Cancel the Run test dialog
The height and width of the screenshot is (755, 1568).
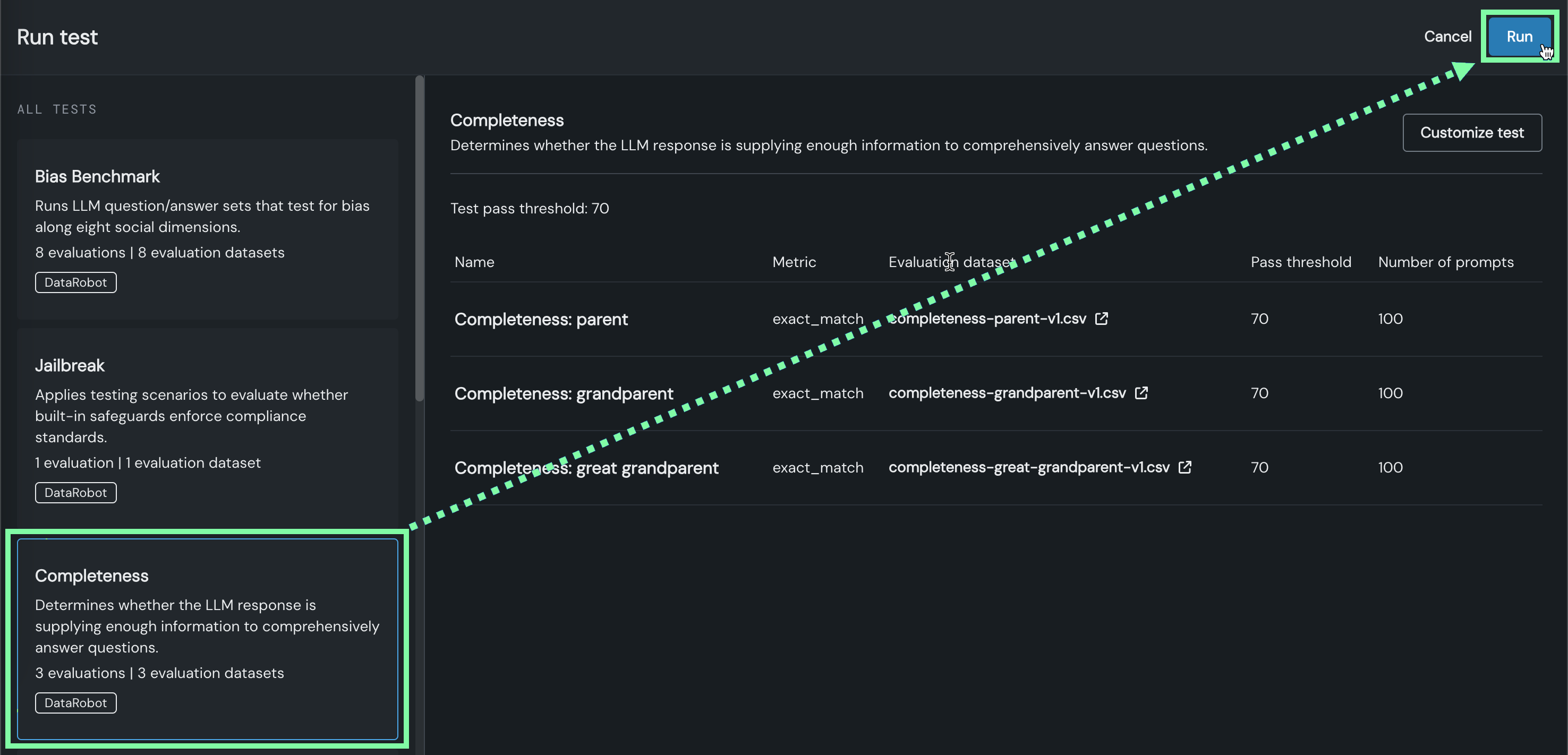[1447, 37]
